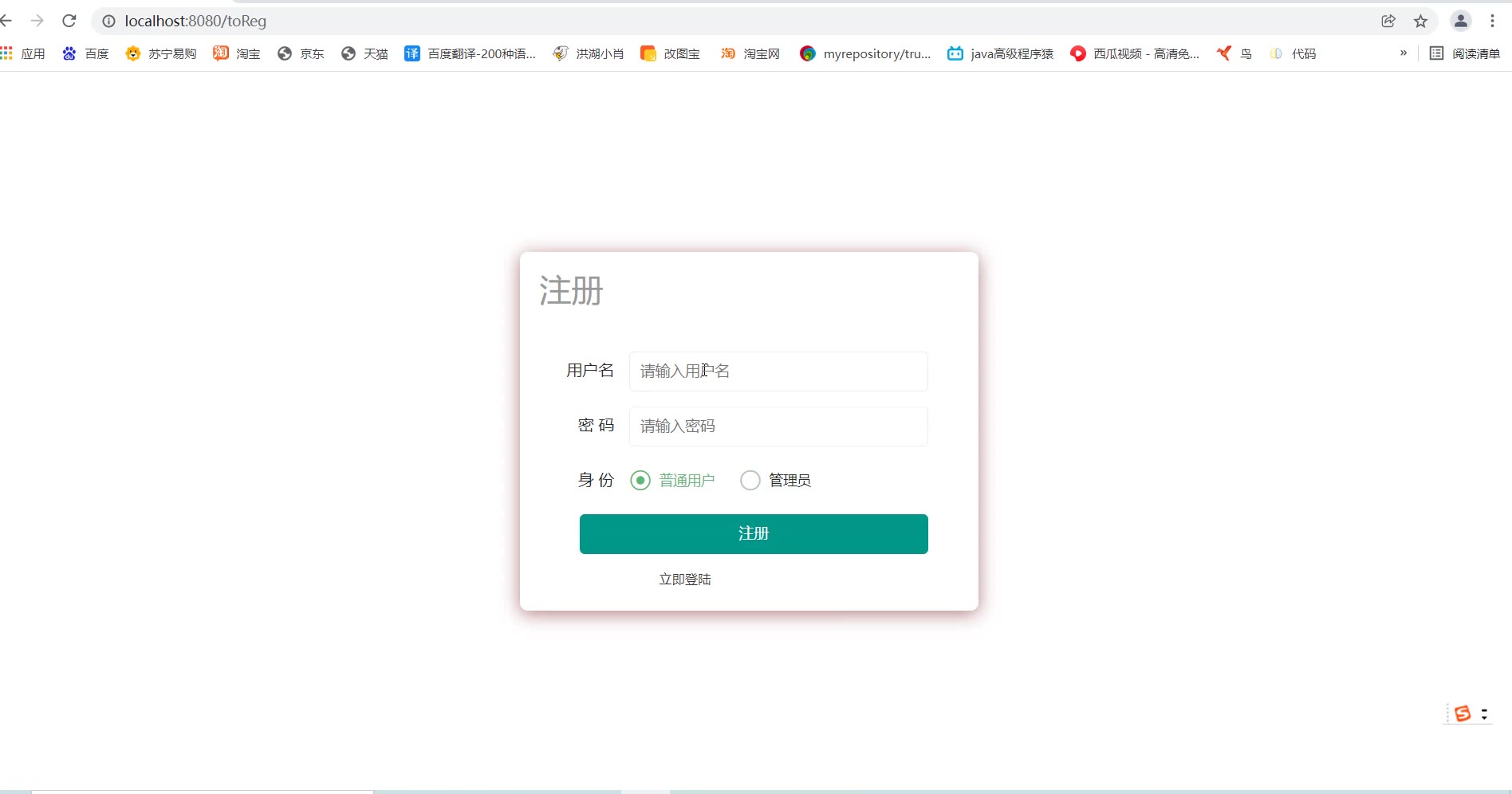Open the 阅读清单 reading list
The width and height of the screenshot is (1512, 794).
(x=1465, y=53)
